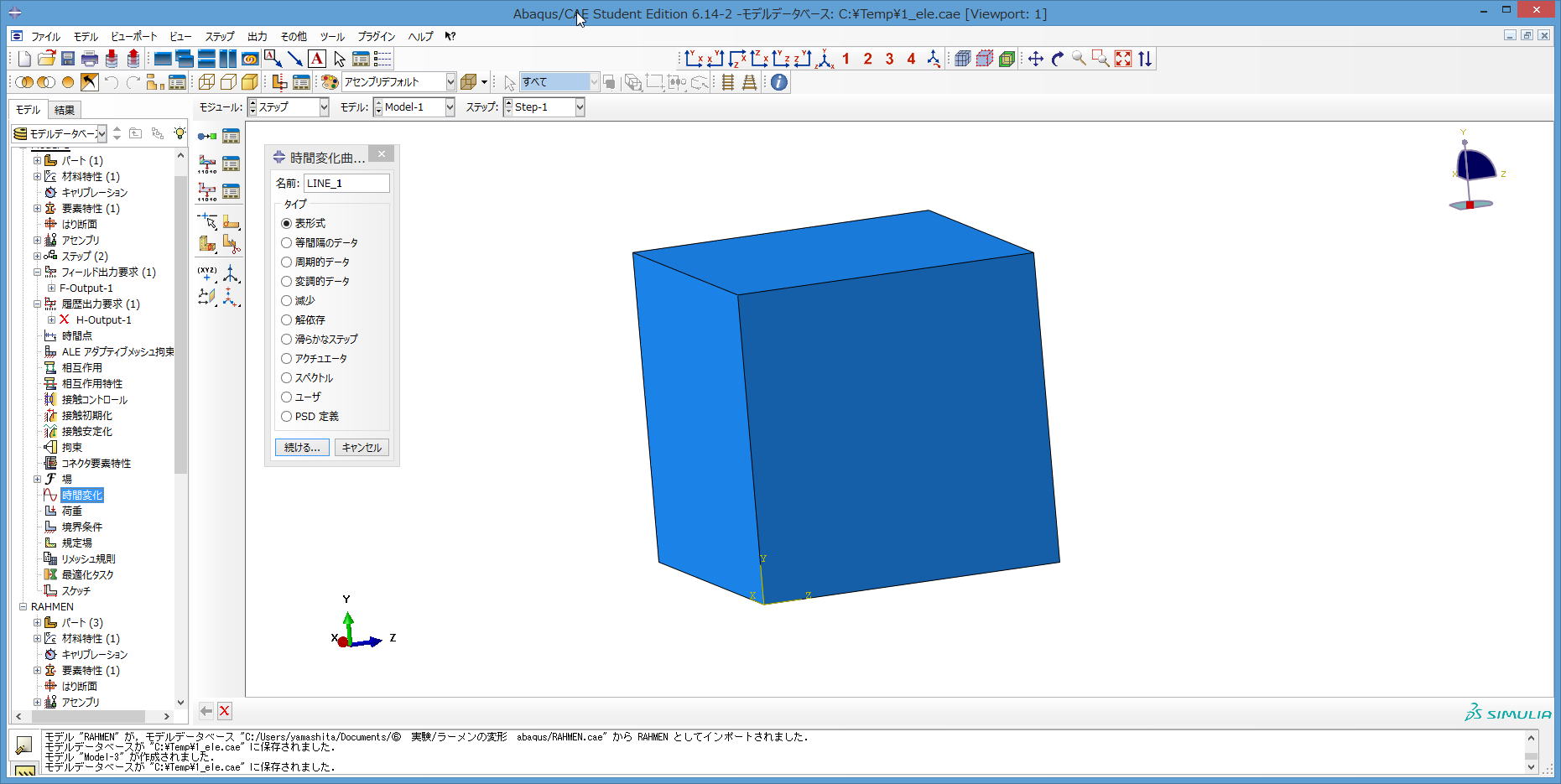This screenshot has width=1561, height=784.
Task: Open the ビューポート menu
Action: (x=133, y=36)
